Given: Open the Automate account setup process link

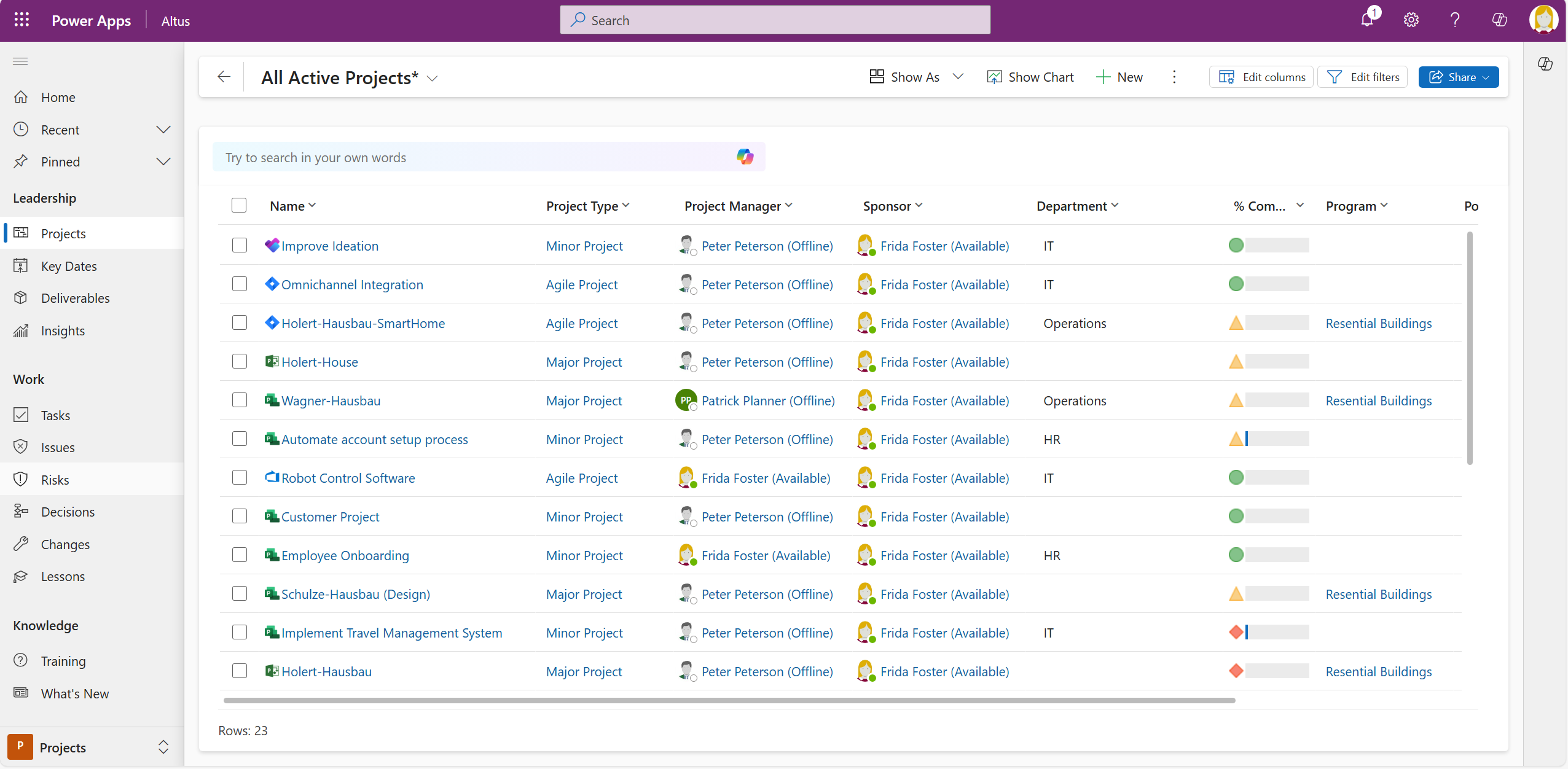Looking at the screenshot, I should pos(374,439).
